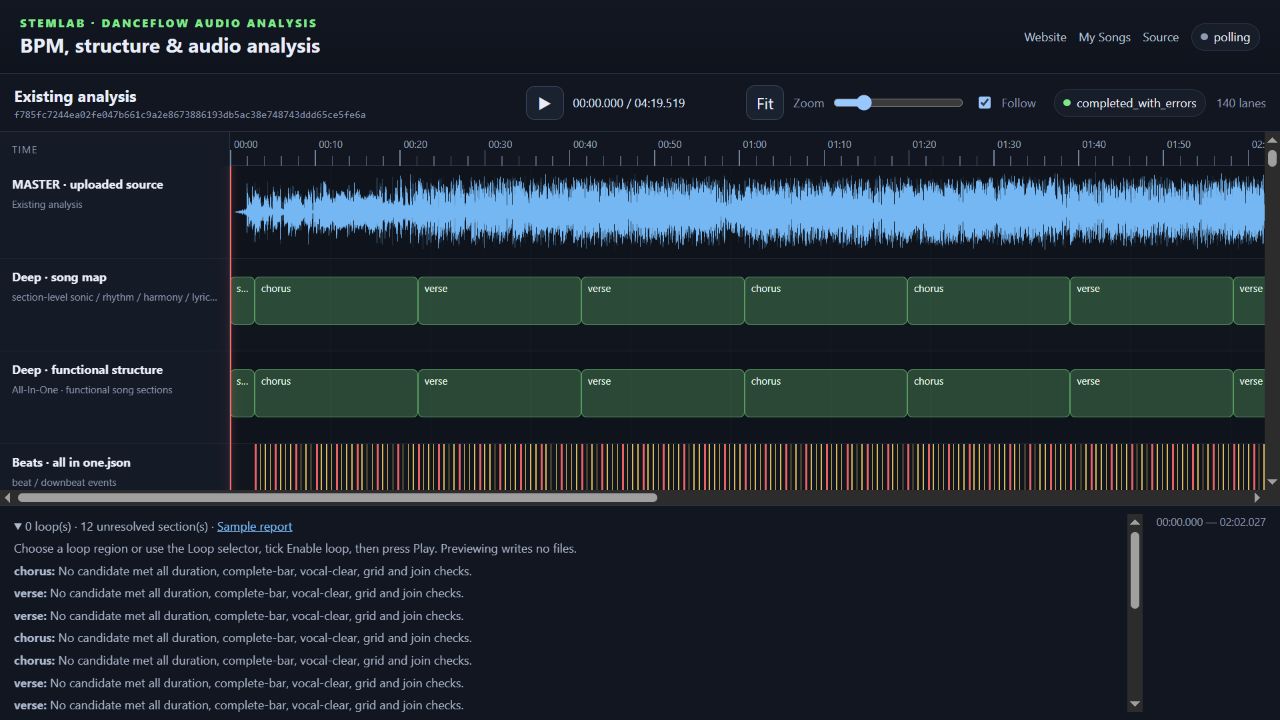Select the first chorus block in song map
The height and width of the screenshot is (720, 1280).
pos(336,301)
